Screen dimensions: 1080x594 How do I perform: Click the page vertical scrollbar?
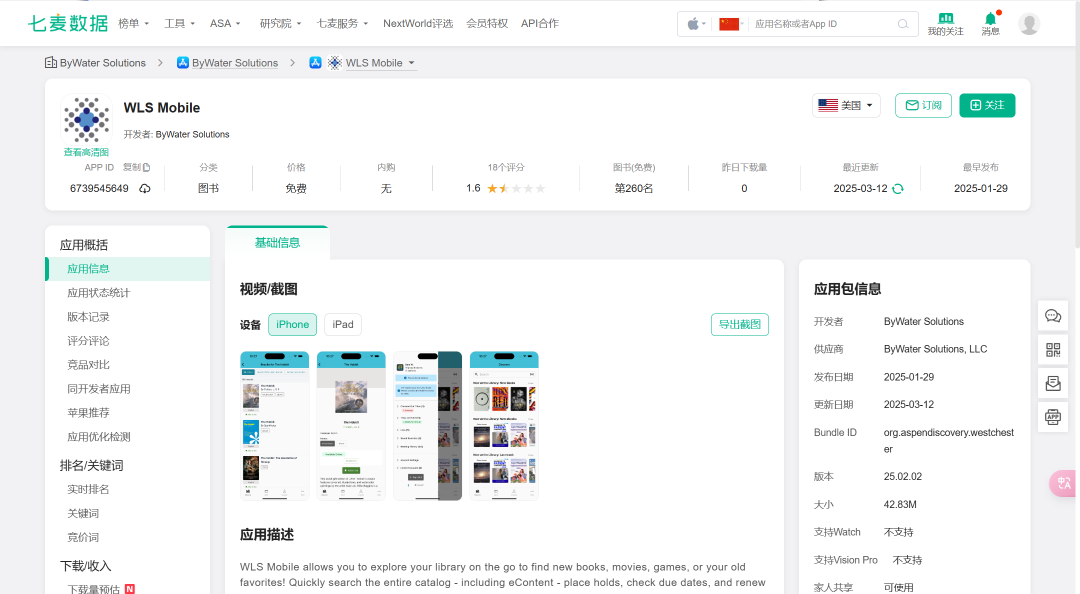pos(1077,124)
